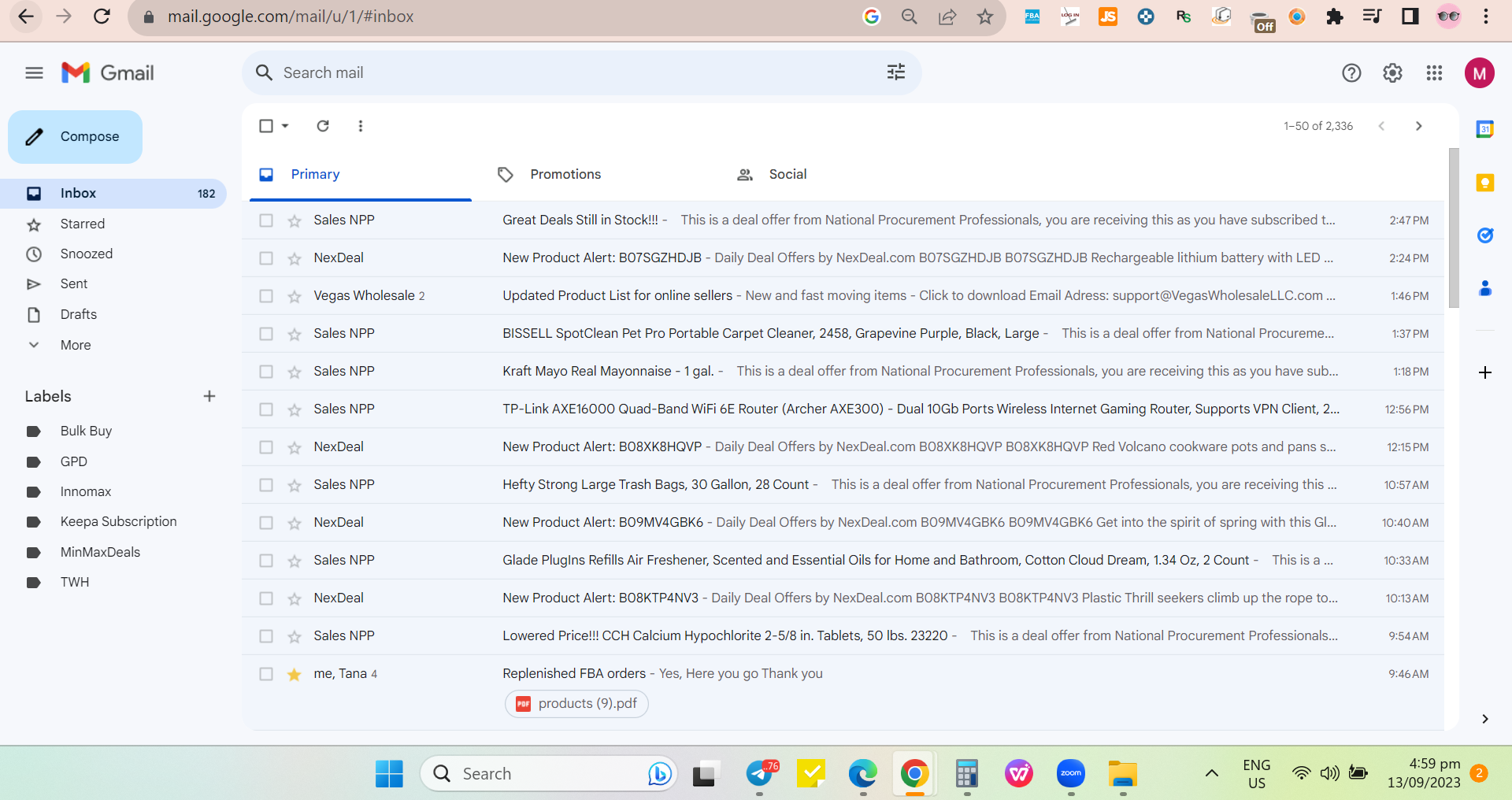Open Microsoft Edge from the taskbar

(x=863, y=774)
